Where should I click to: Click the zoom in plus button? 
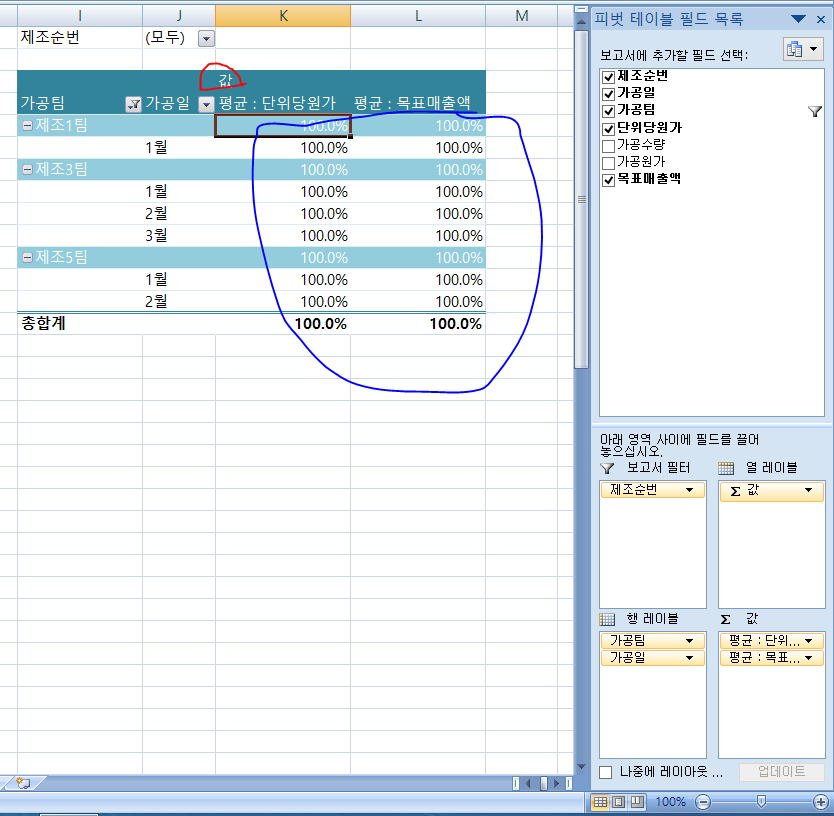click(820, 802)
